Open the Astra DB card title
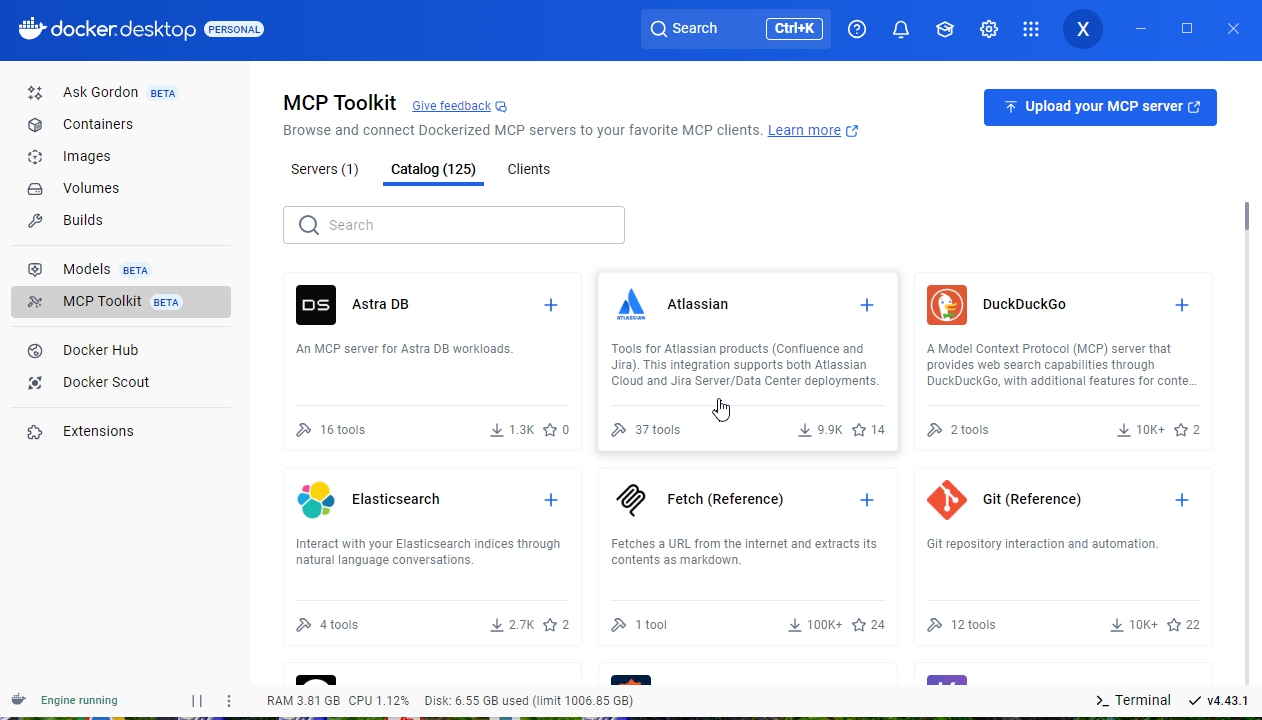 point(380,304)
